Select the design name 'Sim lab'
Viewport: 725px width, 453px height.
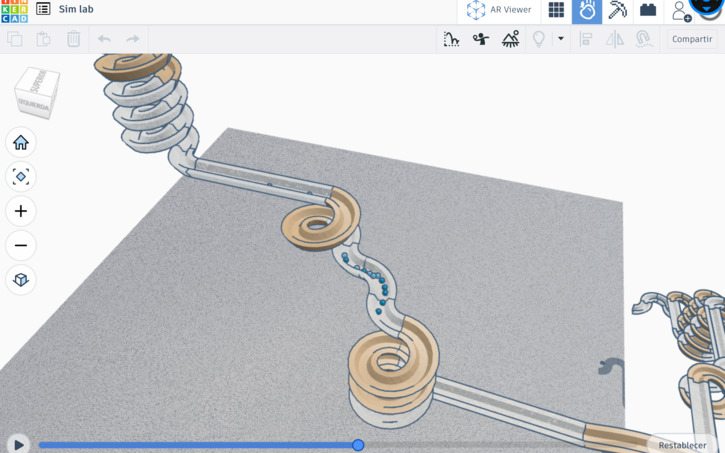[x=76, y=9]
